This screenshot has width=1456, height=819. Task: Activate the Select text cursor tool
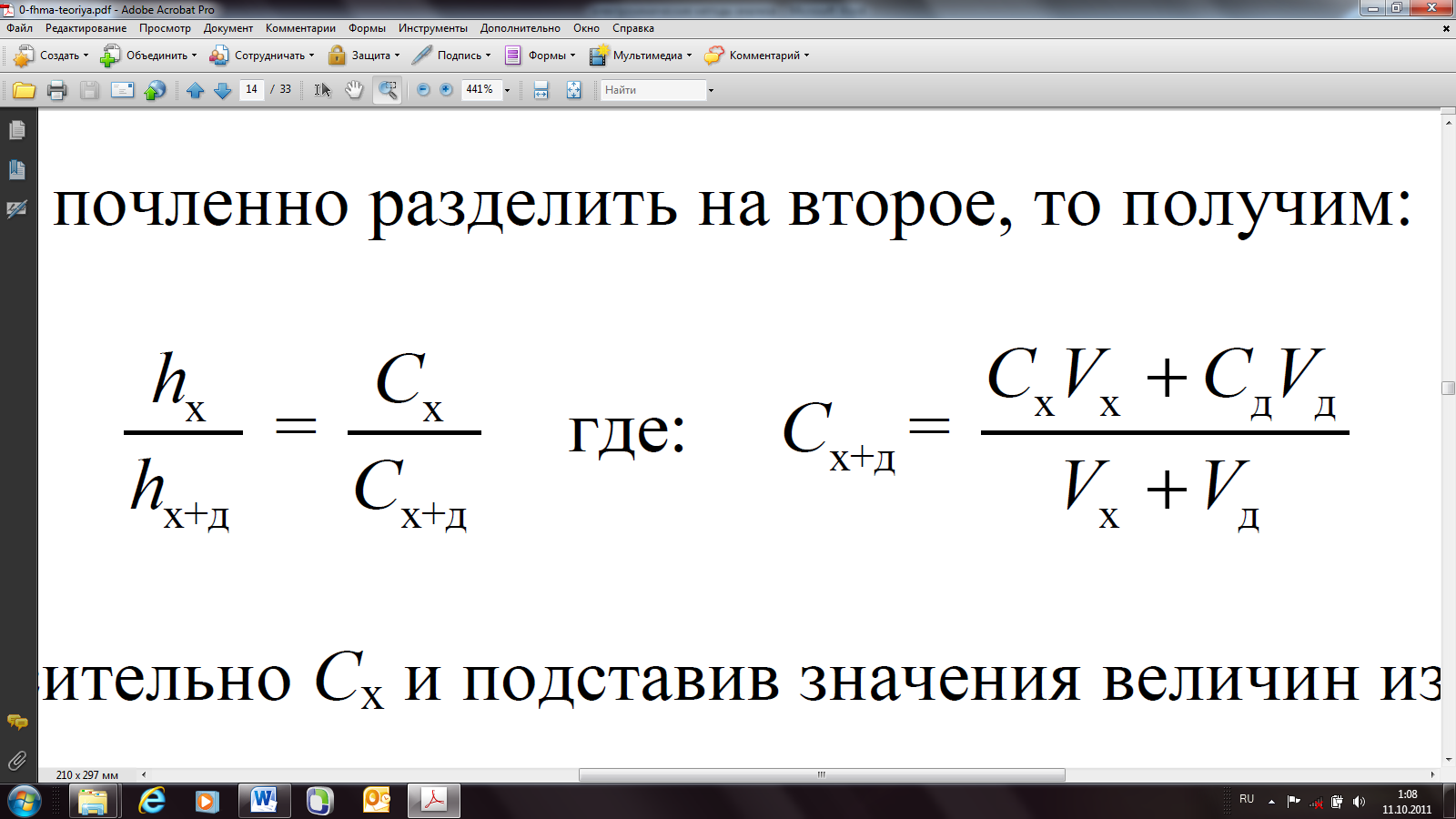point(322,90)
